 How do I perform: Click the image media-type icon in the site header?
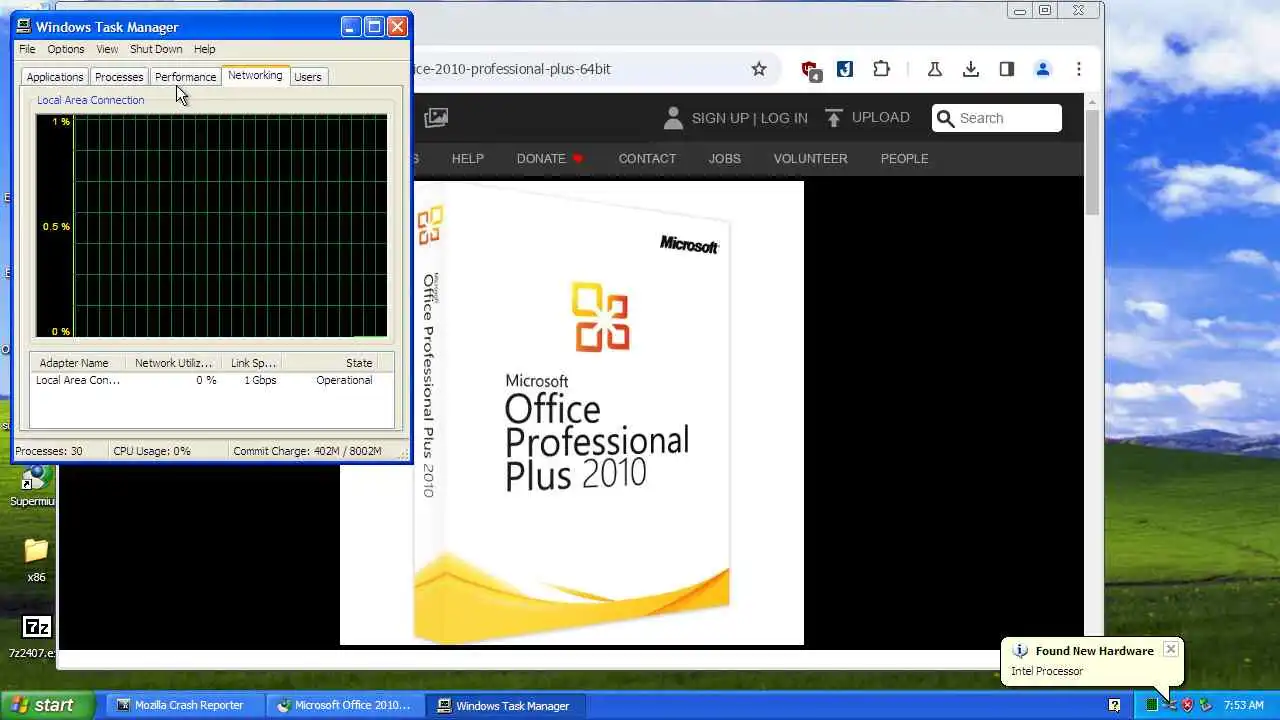click(x=436, y=118)
